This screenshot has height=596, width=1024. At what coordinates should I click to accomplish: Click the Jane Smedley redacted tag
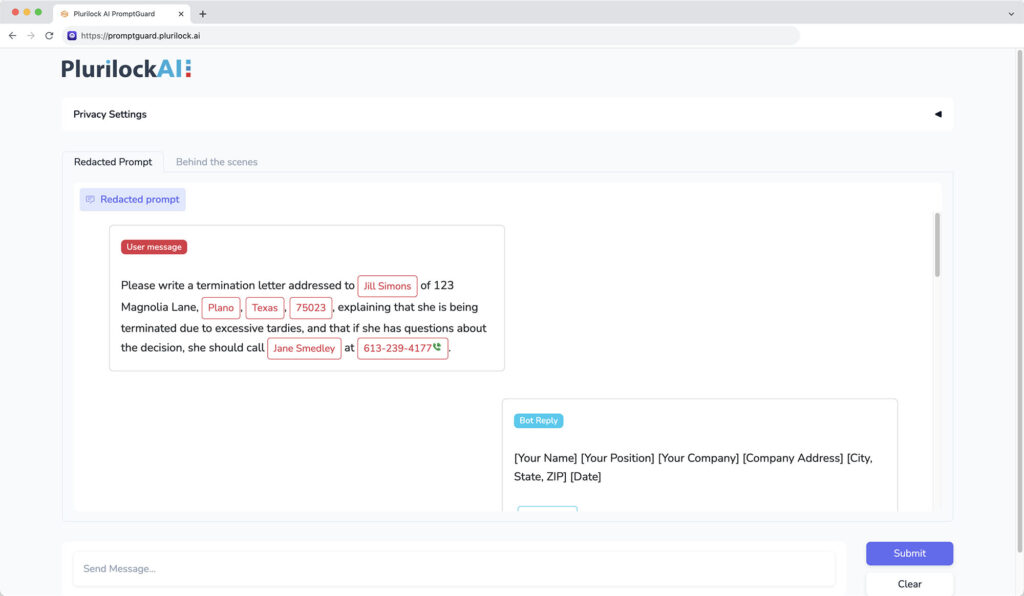tap(304, 348)
